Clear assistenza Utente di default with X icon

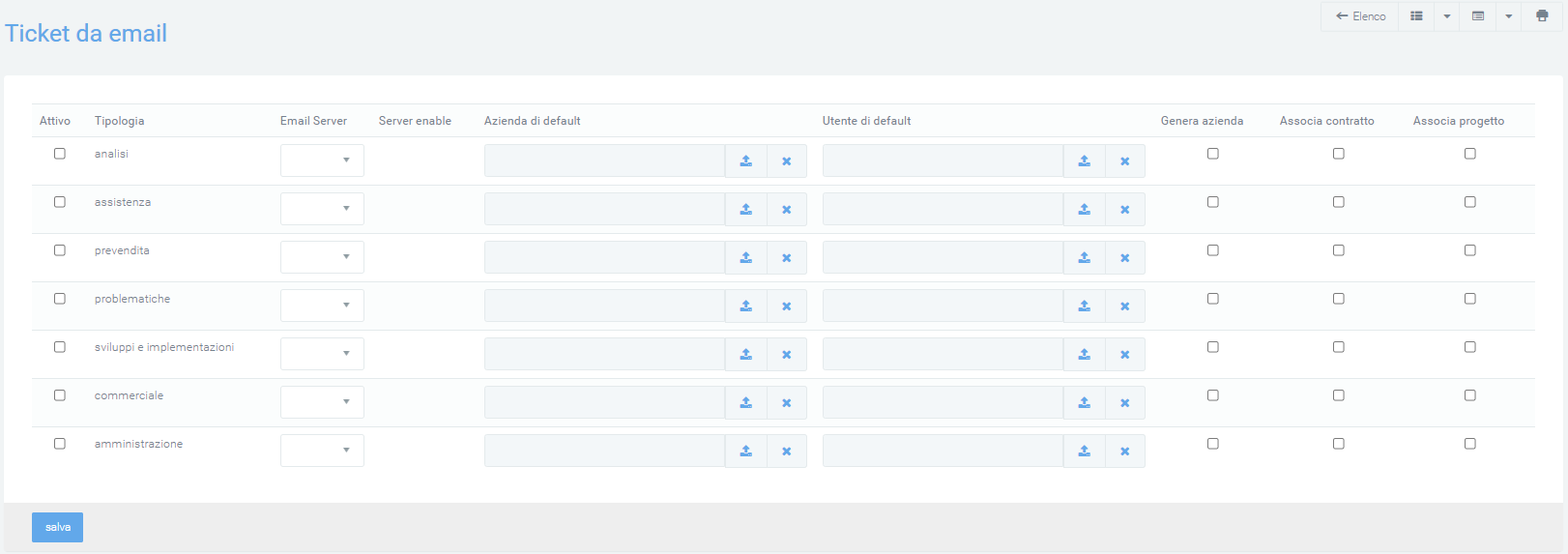click(1125, 210)
